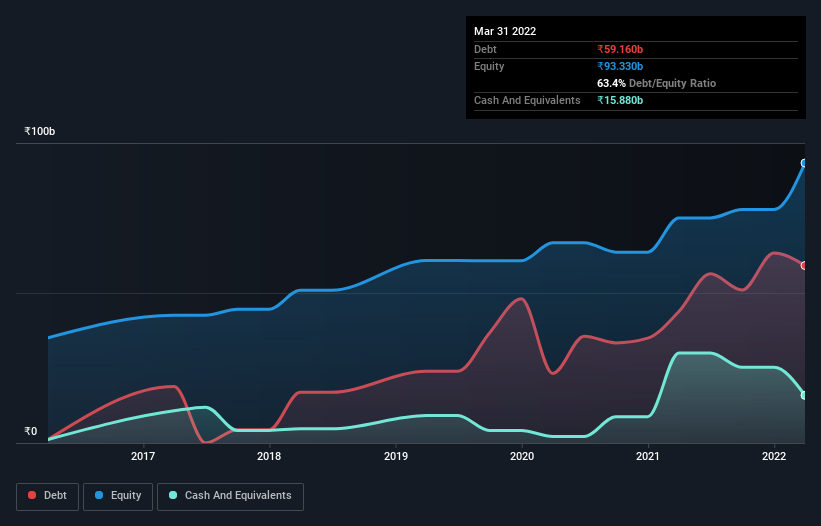Image resolution: width=821 pixels, height=526 pixels.
Task: Toggle the Equity series legend button
Action: click(x=118, y=496)
